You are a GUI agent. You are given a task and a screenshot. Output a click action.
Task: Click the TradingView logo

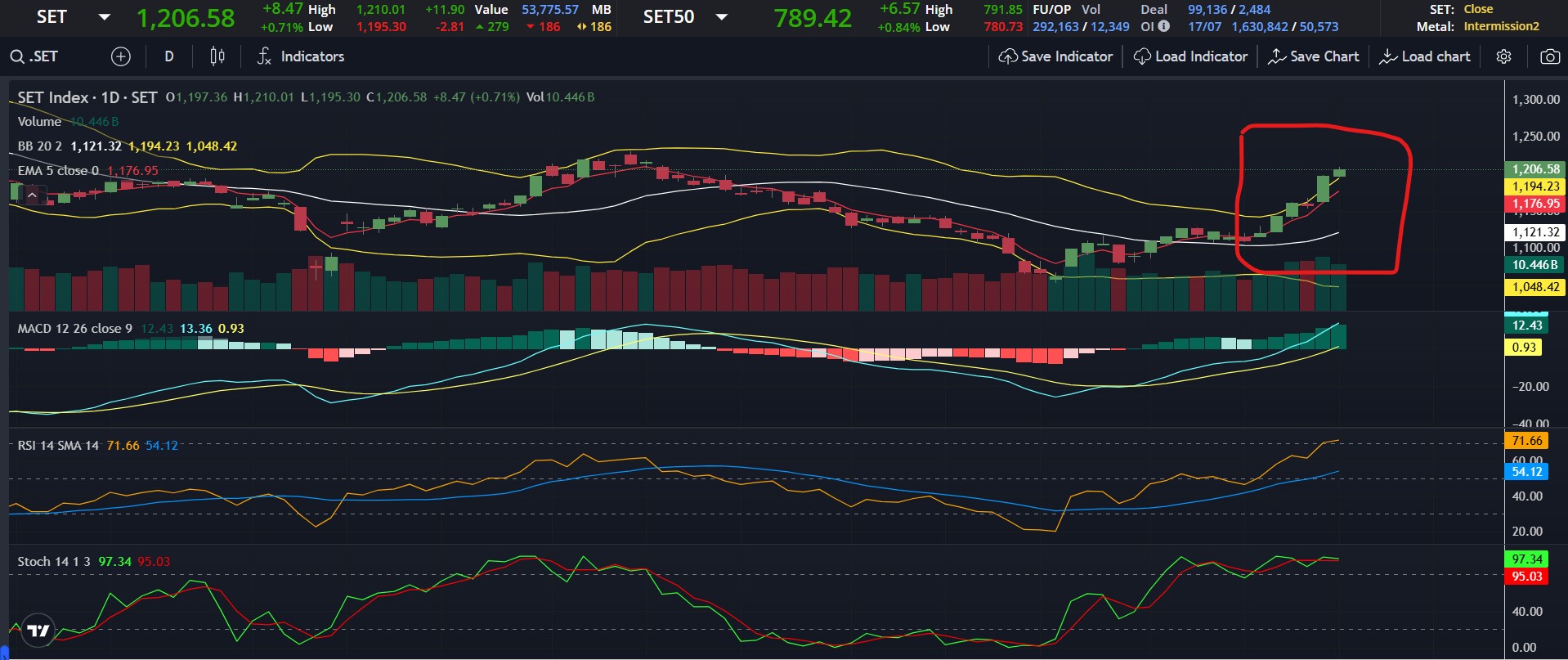pos(38,631)
